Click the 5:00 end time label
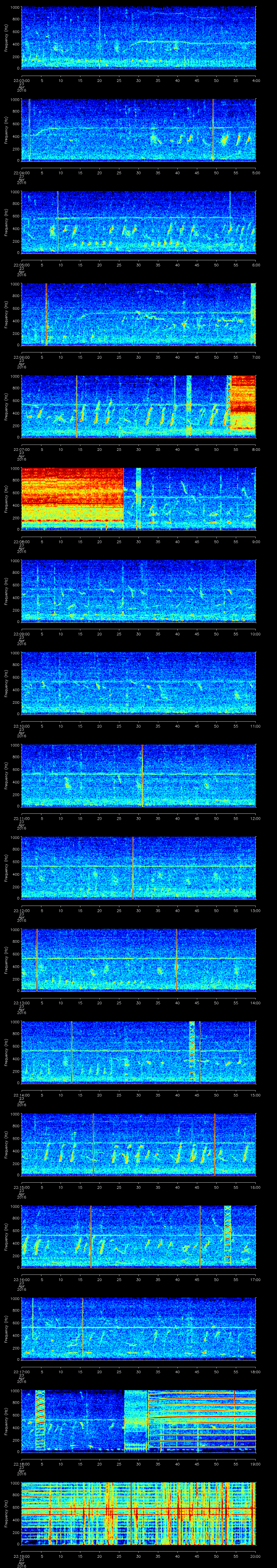 click(256, 173)
